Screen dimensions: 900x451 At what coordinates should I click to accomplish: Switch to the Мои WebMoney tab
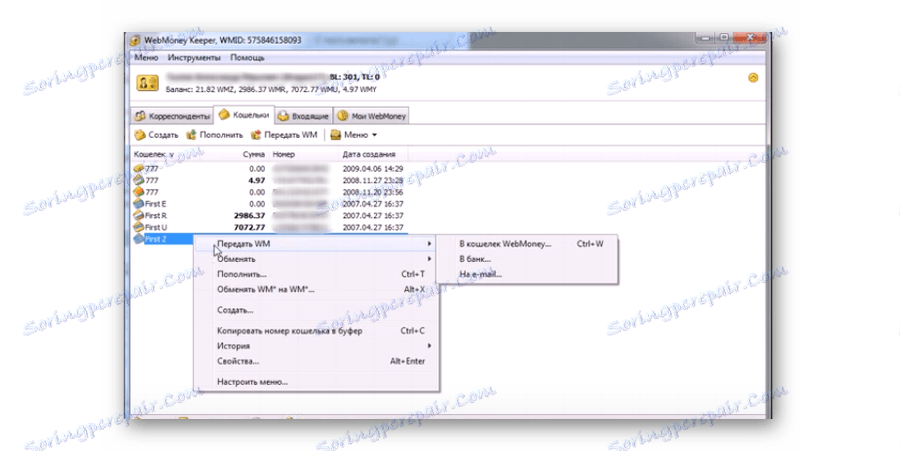(x=371, y=116)
